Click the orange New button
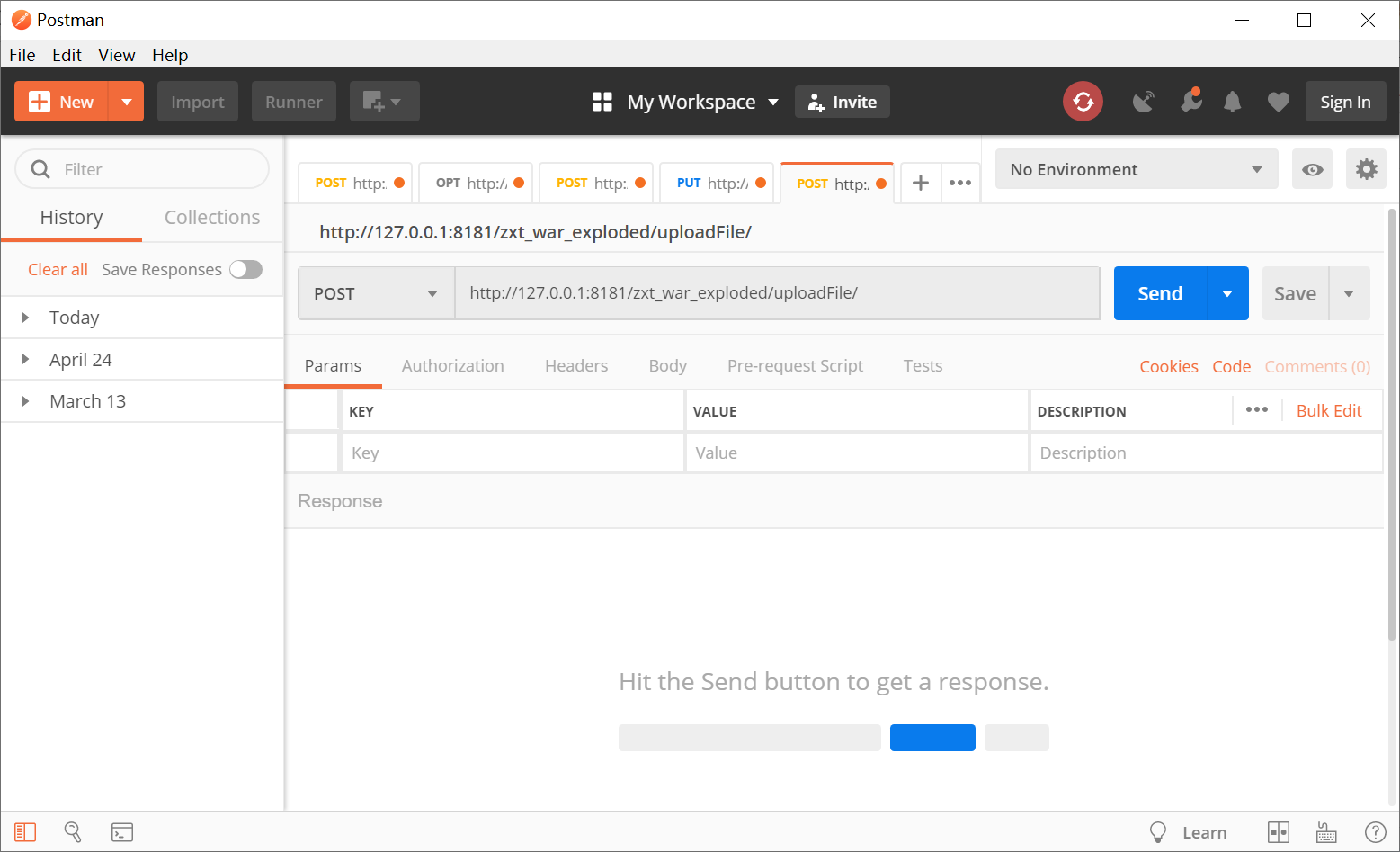The image size is (1400, 852). tap(61, 102)
